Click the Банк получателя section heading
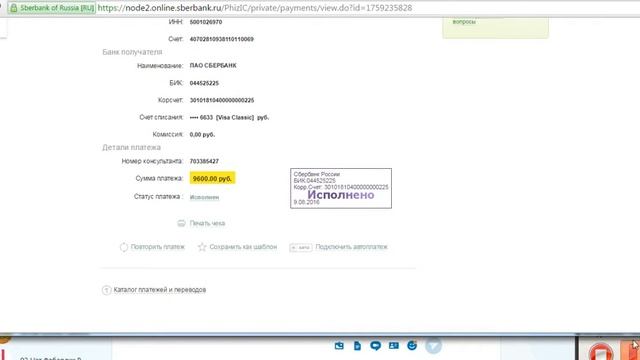This screenshot has height=360, width=640. pyautogui.click(x=132, y=52)
